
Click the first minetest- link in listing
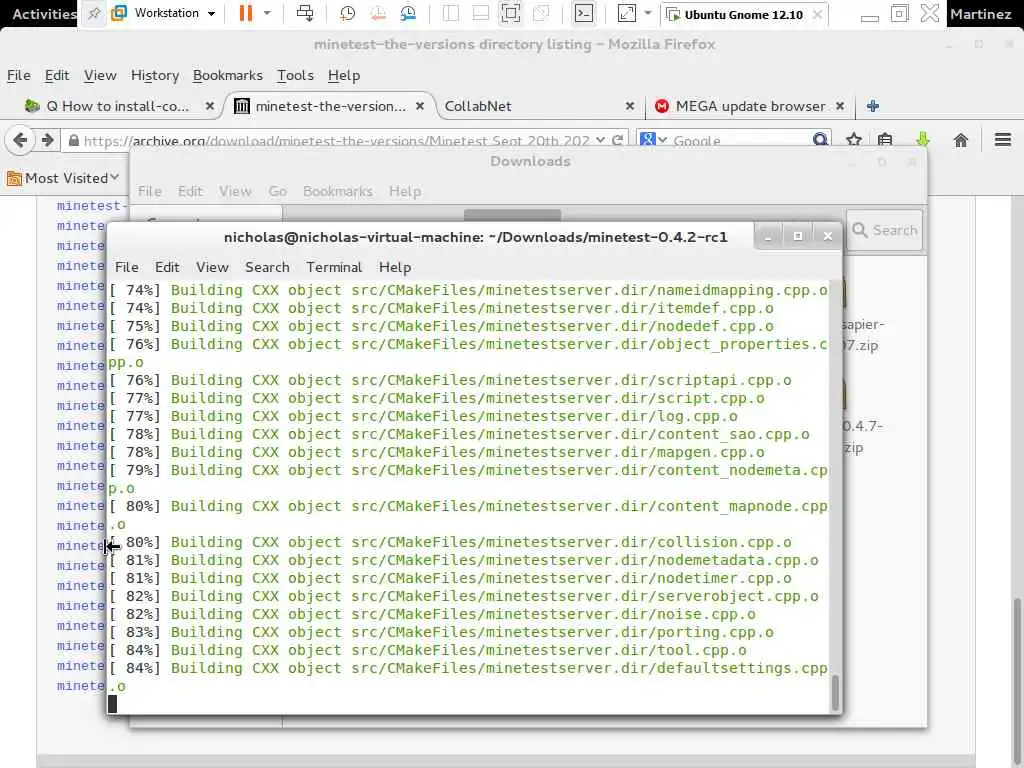pos(89,206)
